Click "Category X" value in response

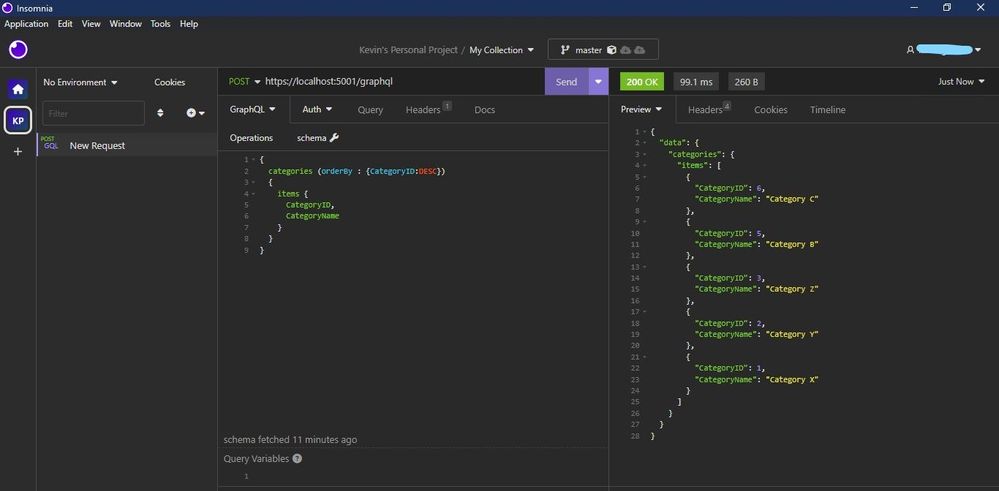tap(792, 380)
